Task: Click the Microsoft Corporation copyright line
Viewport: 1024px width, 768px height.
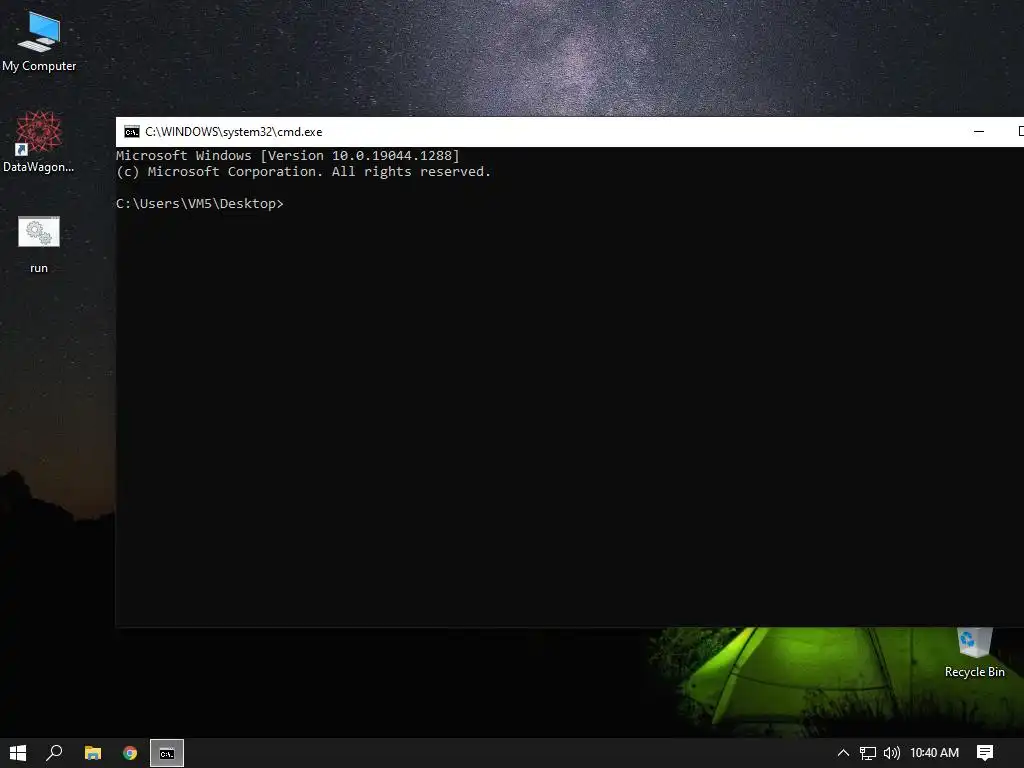Action: point(303,172)
